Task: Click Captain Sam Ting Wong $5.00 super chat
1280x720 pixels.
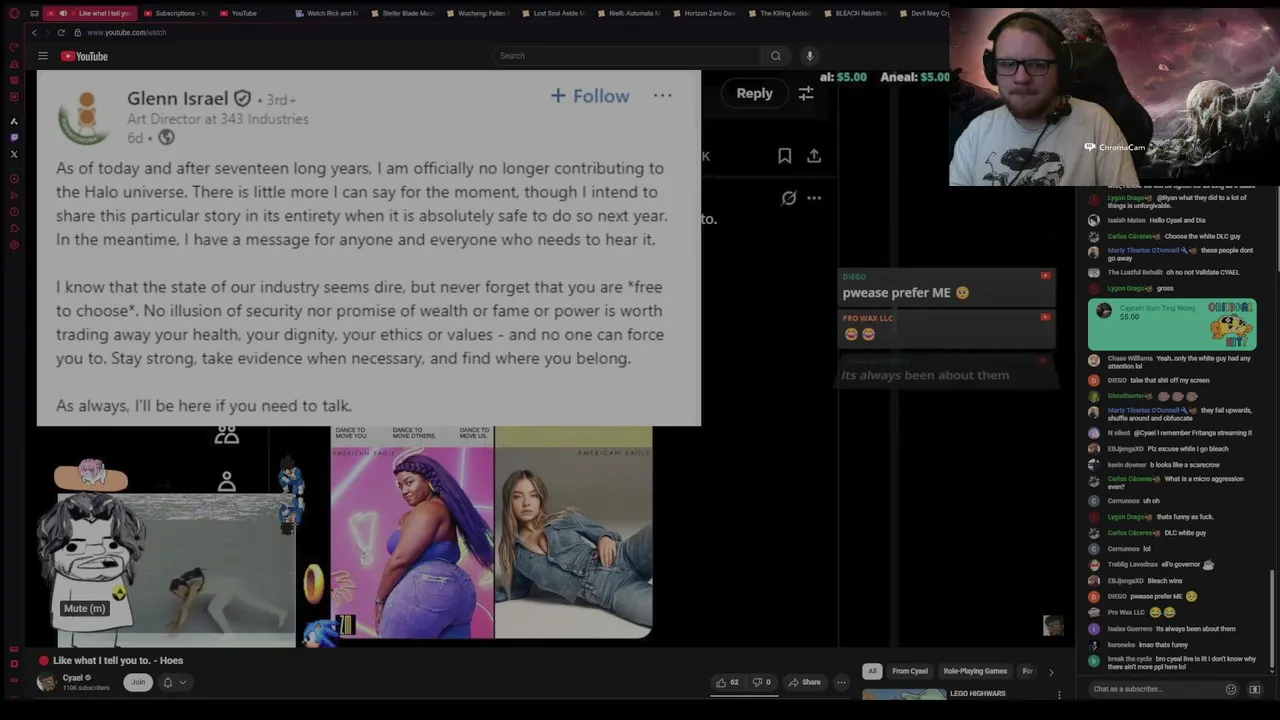Action: pos(1172,324)
